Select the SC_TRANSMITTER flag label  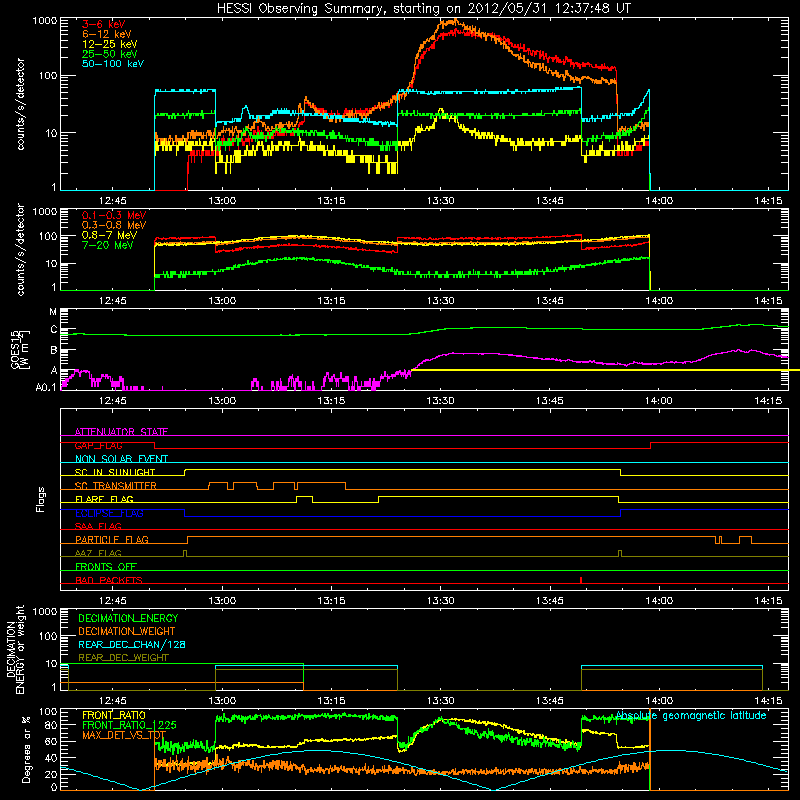(x=116, y=486)
